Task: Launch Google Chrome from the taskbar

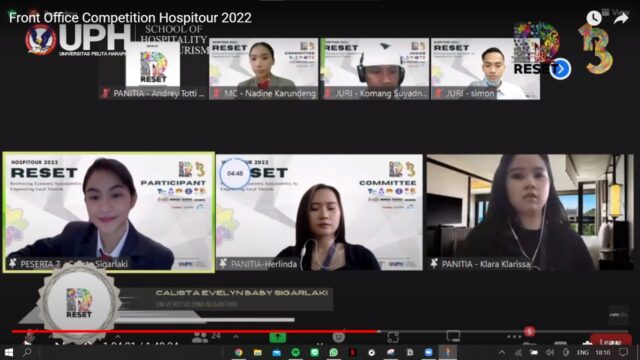Action: pos(239,352)
